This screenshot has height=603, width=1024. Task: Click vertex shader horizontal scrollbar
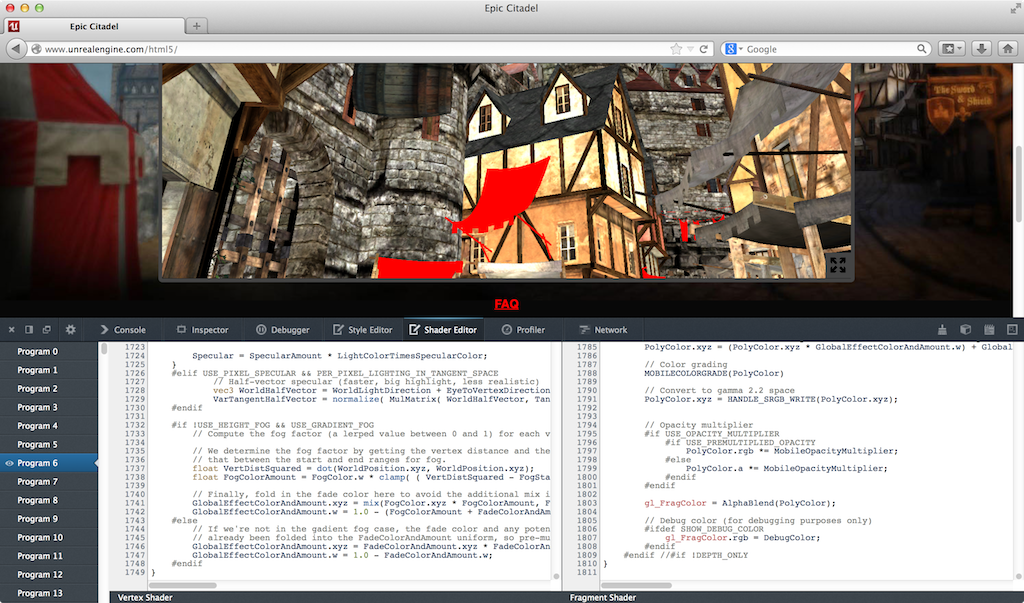[183, 585]
